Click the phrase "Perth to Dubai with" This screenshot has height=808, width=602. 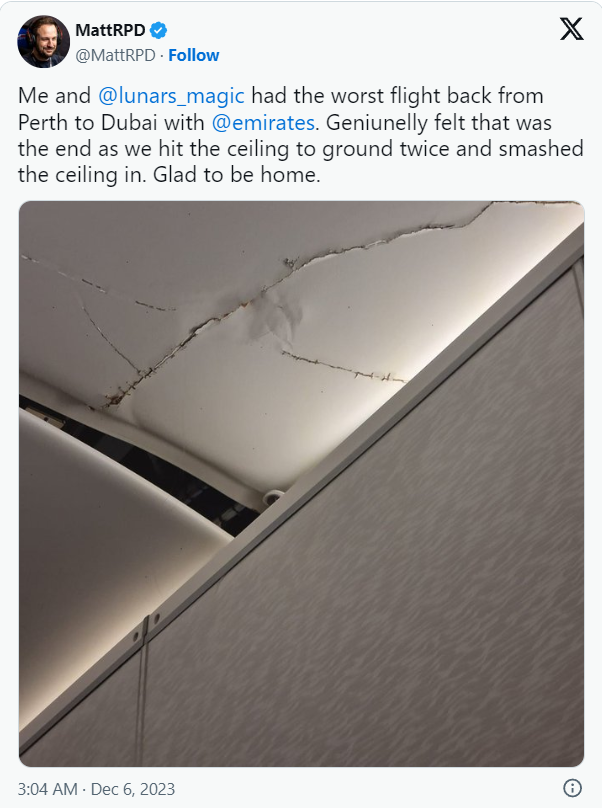pyautogui.click(x=111, y=123)
